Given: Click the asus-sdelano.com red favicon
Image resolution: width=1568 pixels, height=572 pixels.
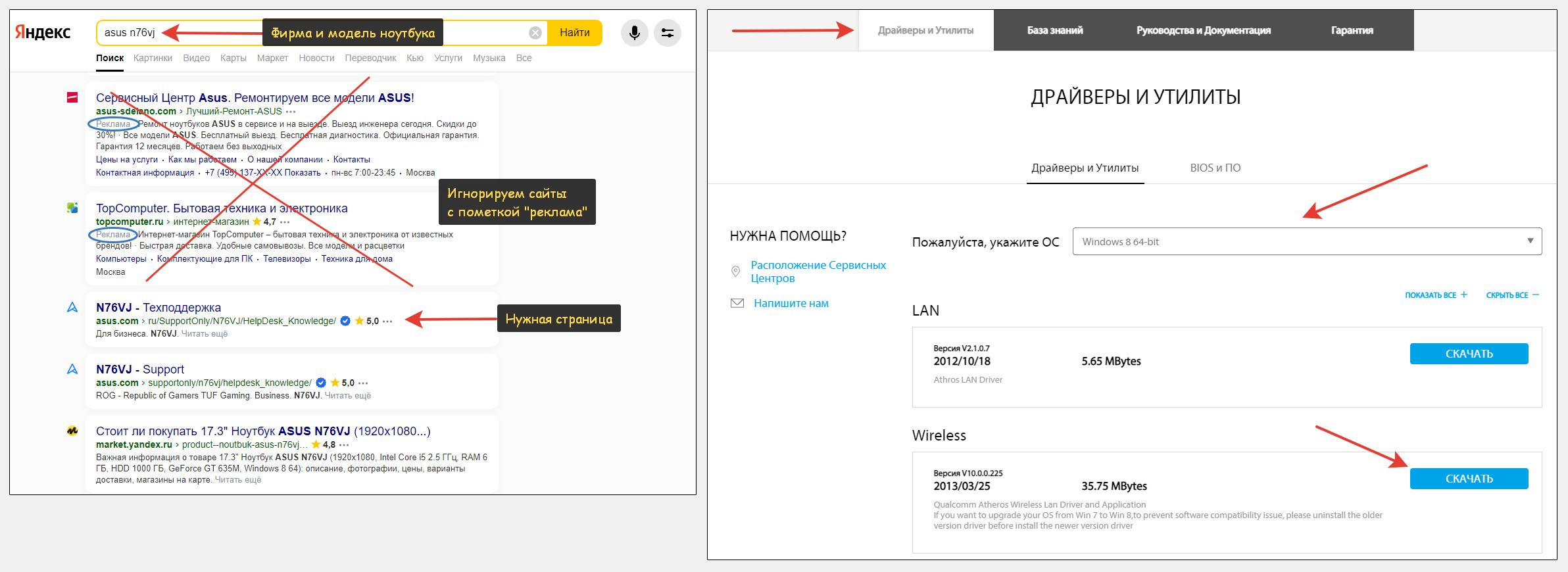Looking at the screenshot, I should coord(72,97).
